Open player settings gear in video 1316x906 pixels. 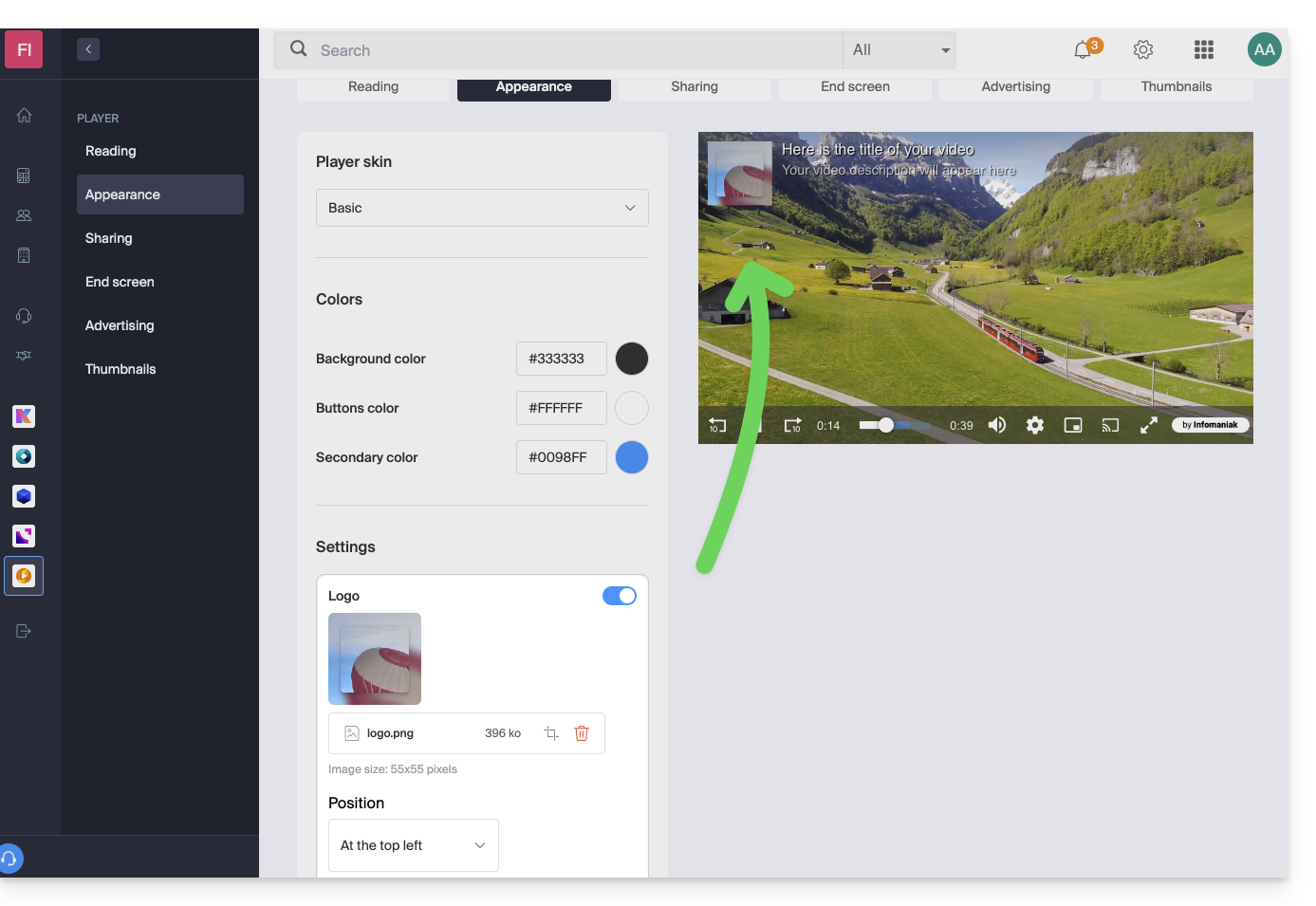click(1035, 425)
